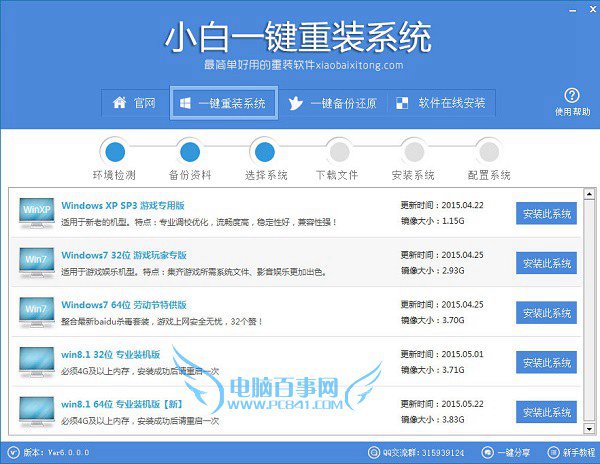The height and width of the screenshot is (464, 600).
Task: Click the win8.1 64位 monitor icon
Action: click(37, 411)
